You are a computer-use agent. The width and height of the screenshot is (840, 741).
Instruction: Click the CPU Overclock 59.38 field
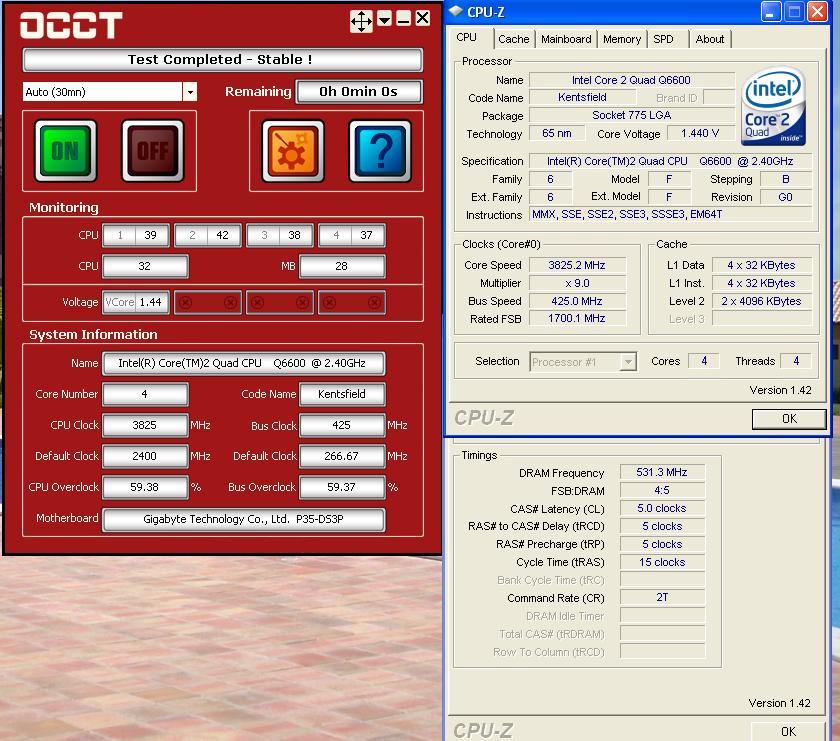click(145, 488)
